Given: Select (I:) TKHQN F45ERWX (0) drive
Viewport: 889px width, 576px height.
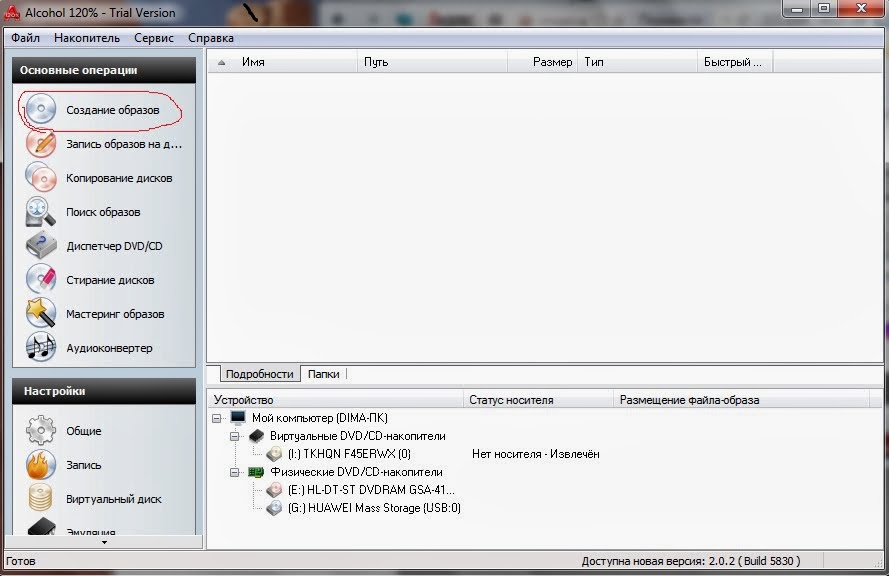Looking at the screenshot, I should coord(349,454).
